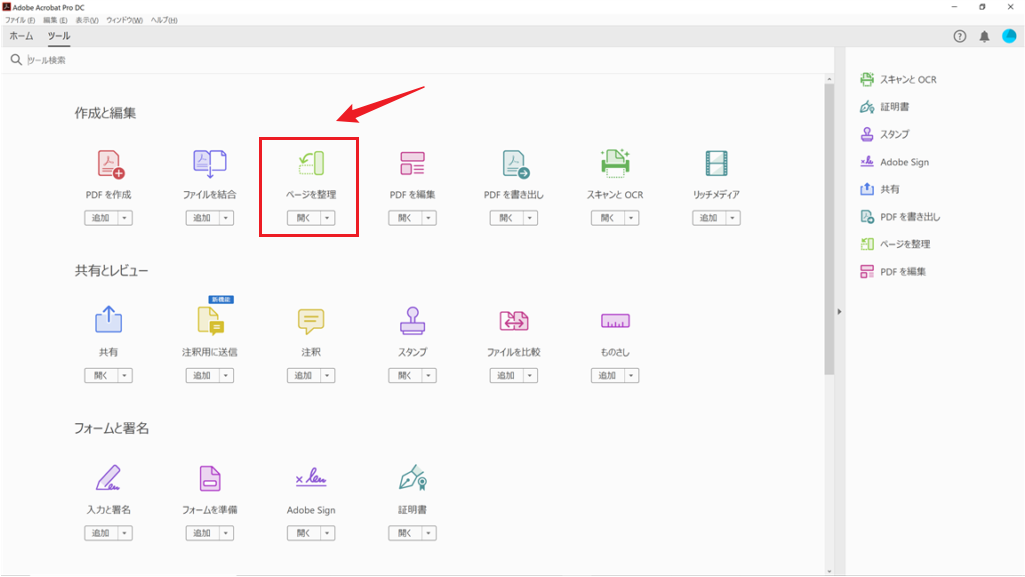The height and width of the screenshot is (577, 1025).
Task: Expand dropdown arrow under 証明書
Action: click(x=429, y=533)
